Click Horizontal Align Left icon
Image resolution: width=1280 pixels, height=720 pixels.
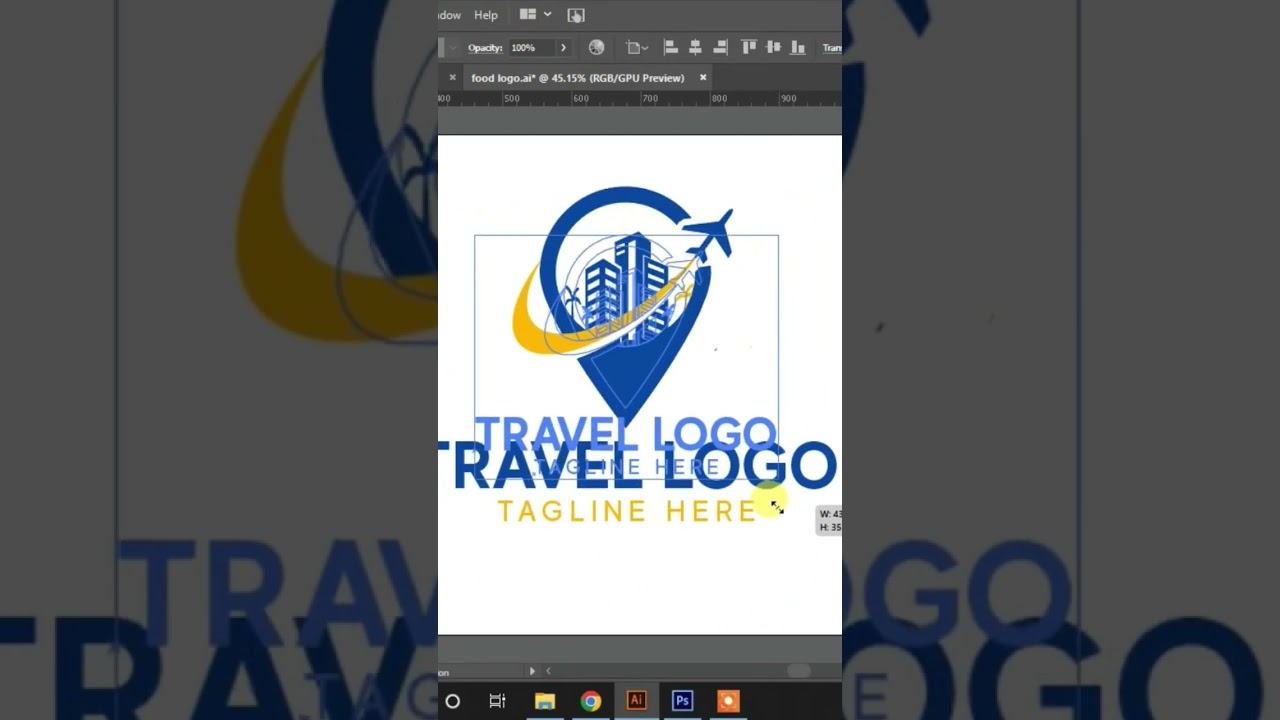point(671,47)
